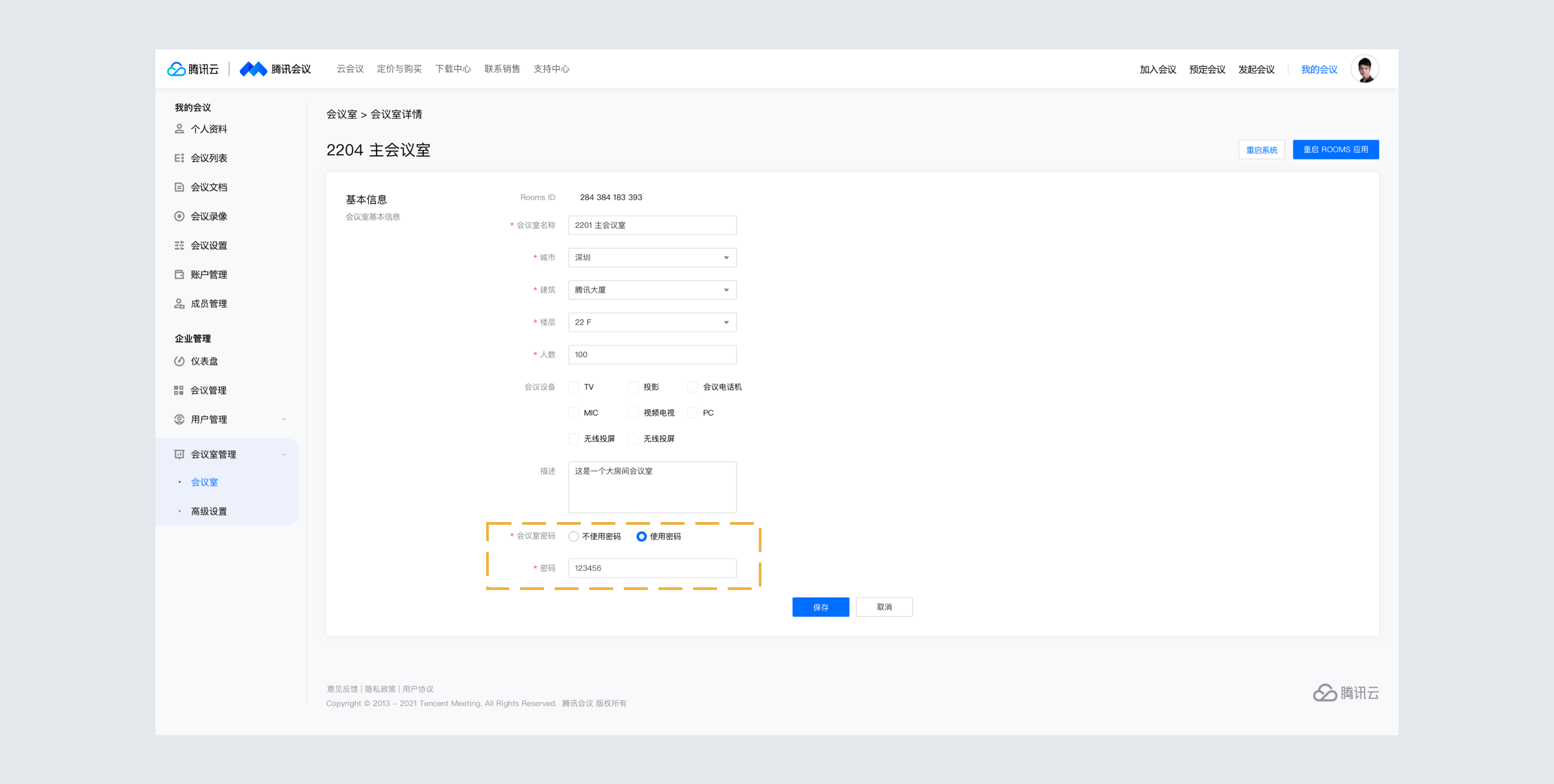Check the second 无线投屏 checkbox
The width and height of the screenshot is (1554, 784).
pos(633,439)
